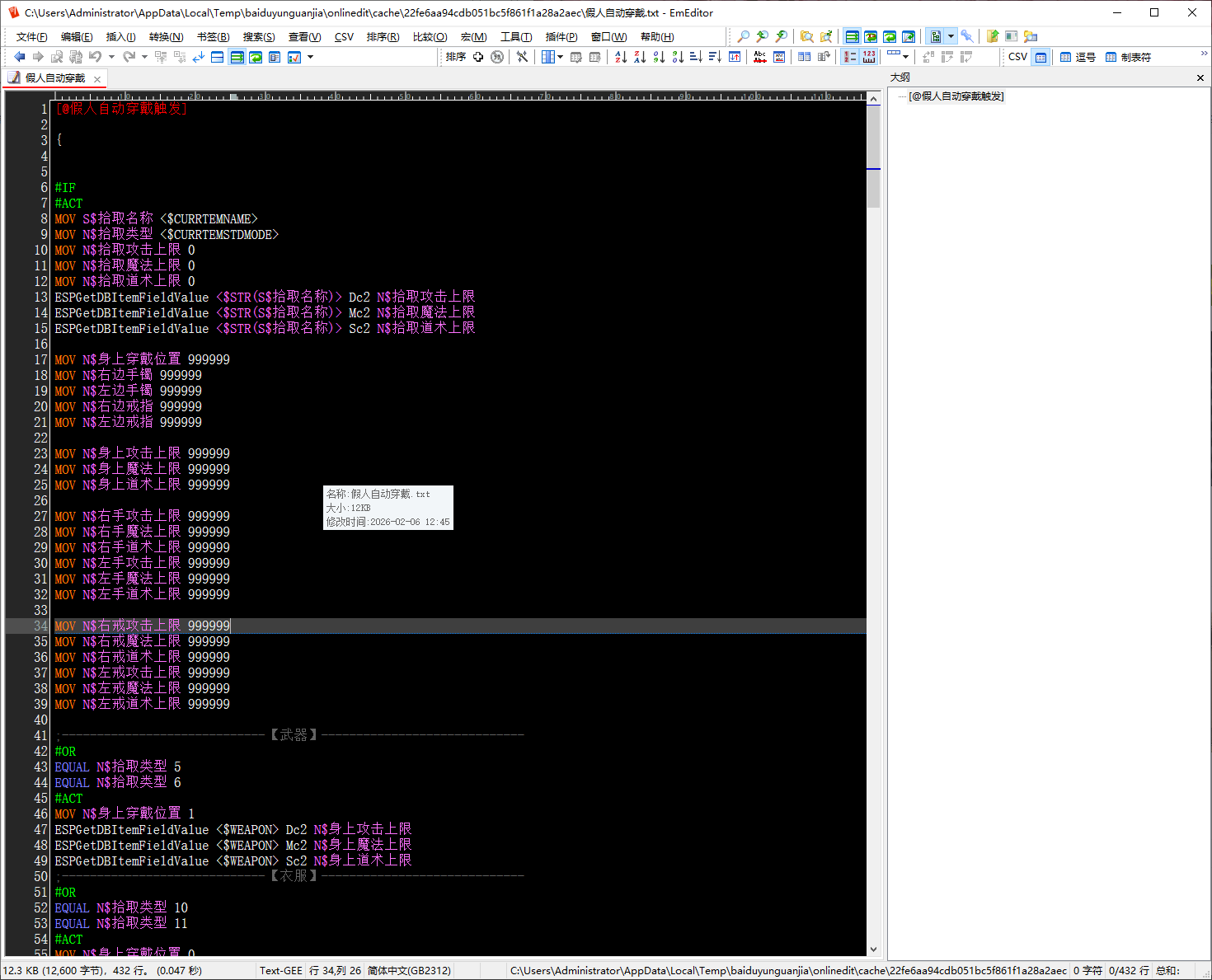Click the numeric ascending sort icon
The image size is (1212, 980).
659,57
